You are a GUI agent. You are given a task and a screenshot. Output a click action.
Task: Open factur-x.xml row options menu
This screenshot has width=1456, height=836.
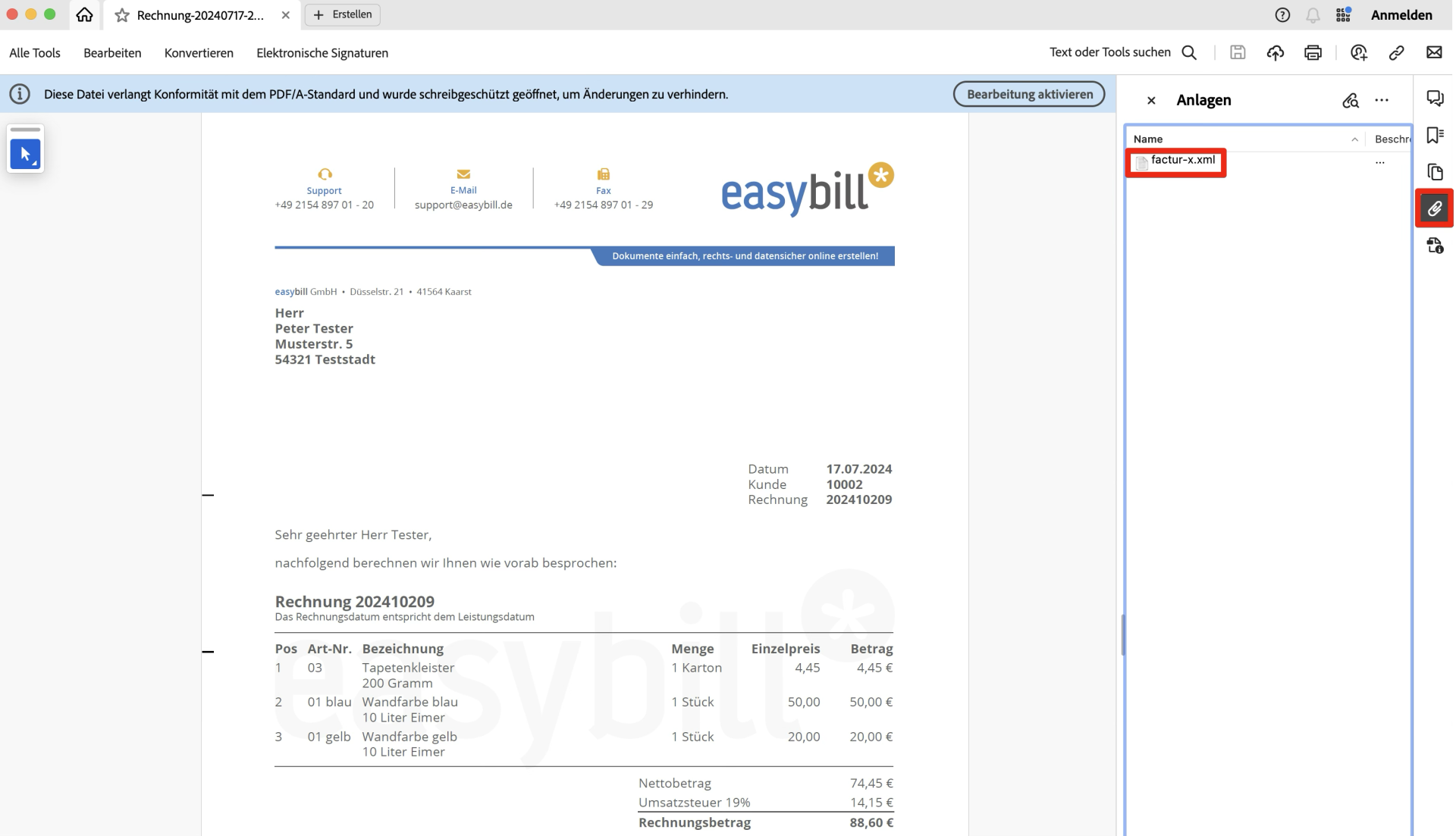[1380, 161]
